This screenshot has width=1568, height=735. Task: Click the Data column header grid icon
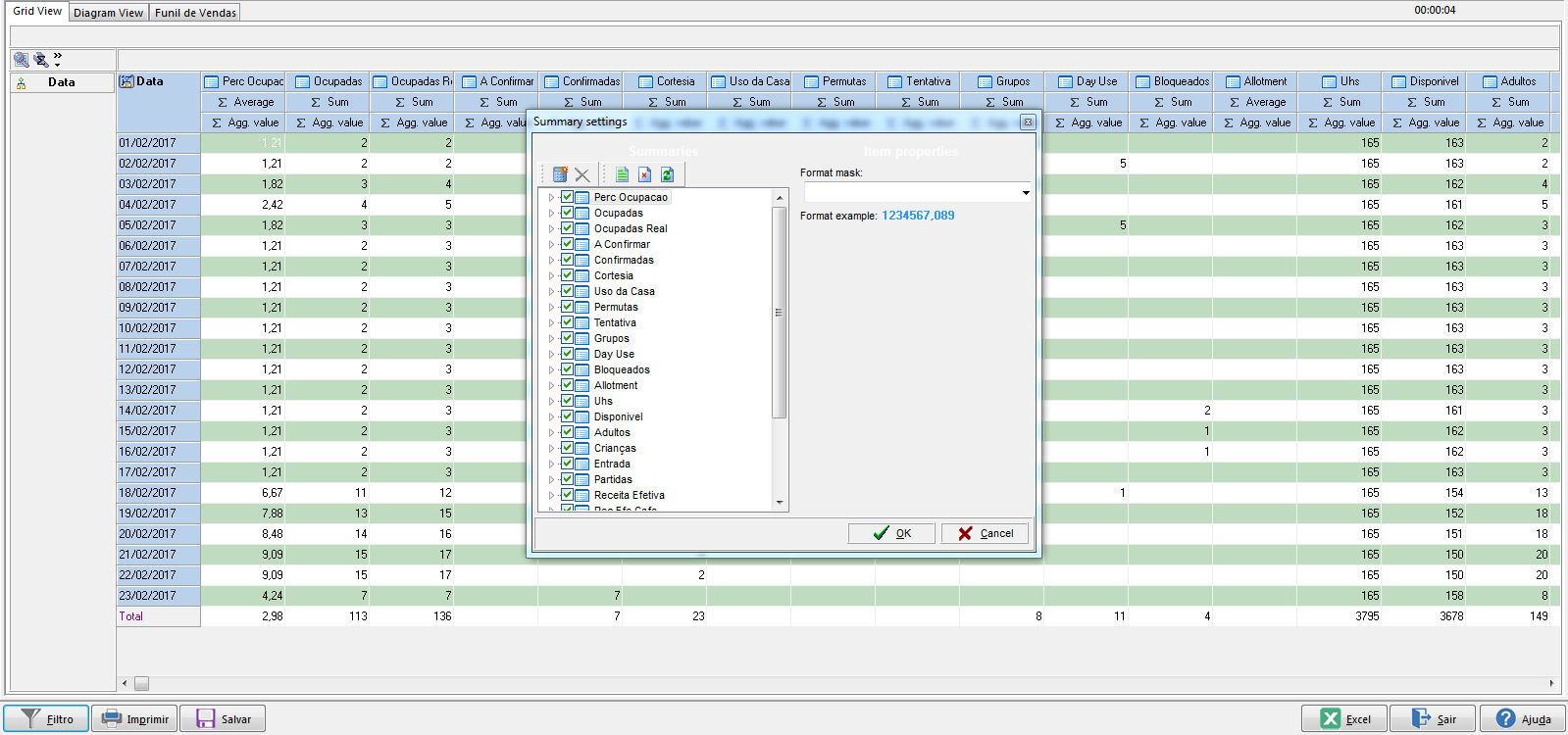coord(126,81)
